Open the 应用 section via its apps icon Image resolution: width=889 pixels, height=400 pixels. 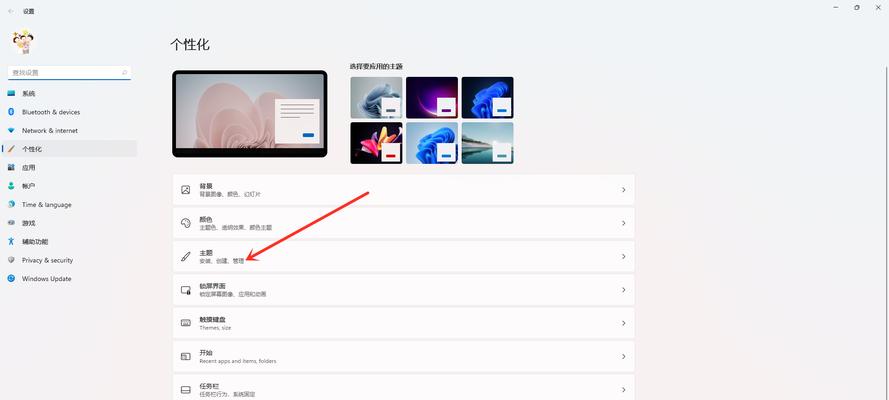pyautogui.click(x=11, y=168)
